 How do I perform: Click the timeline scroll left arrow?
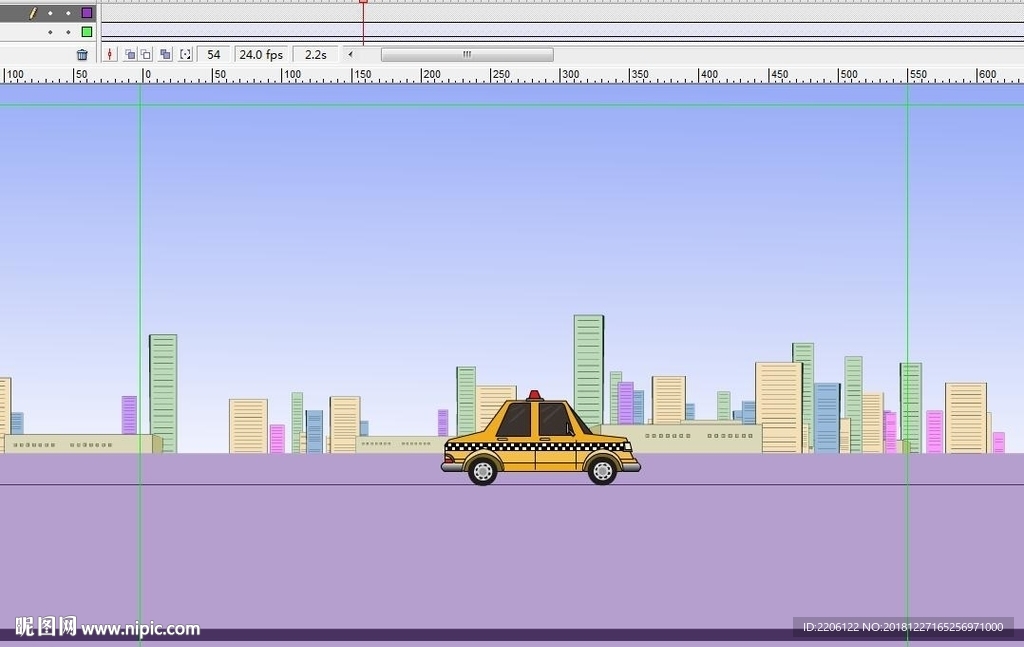[351, 54]
